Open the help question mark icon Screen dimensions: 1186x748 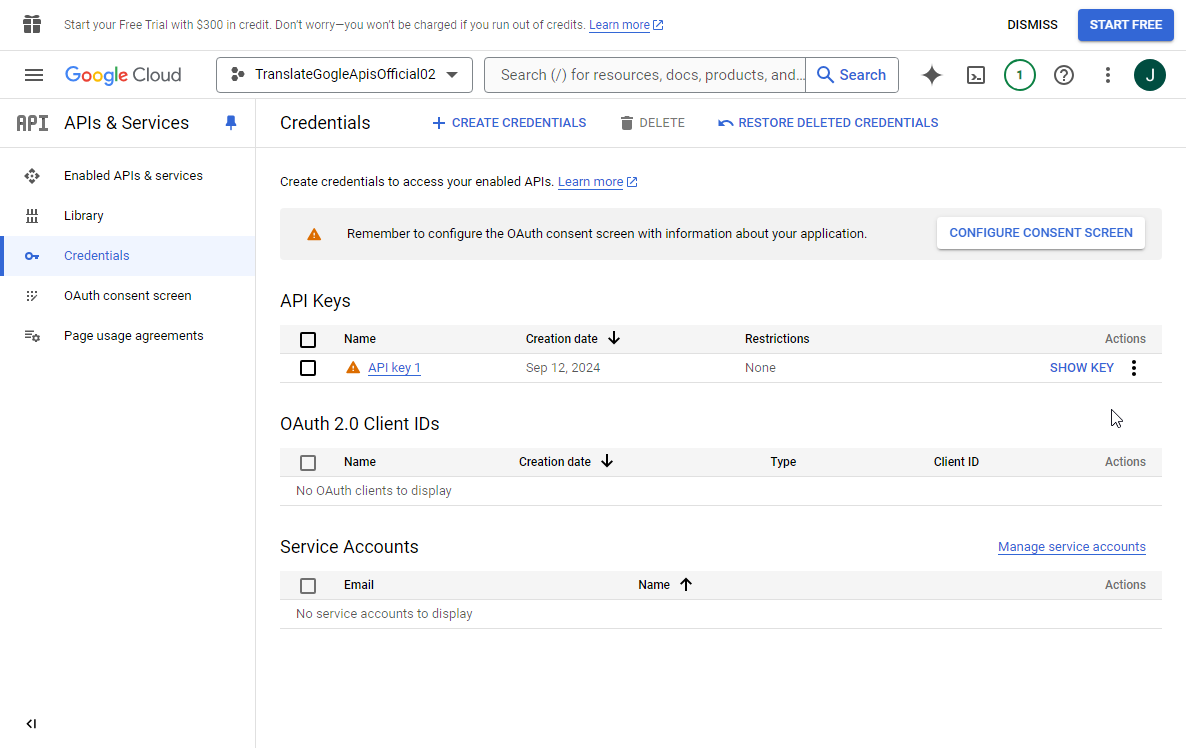pyautogui.click(x=1063, y=75)
